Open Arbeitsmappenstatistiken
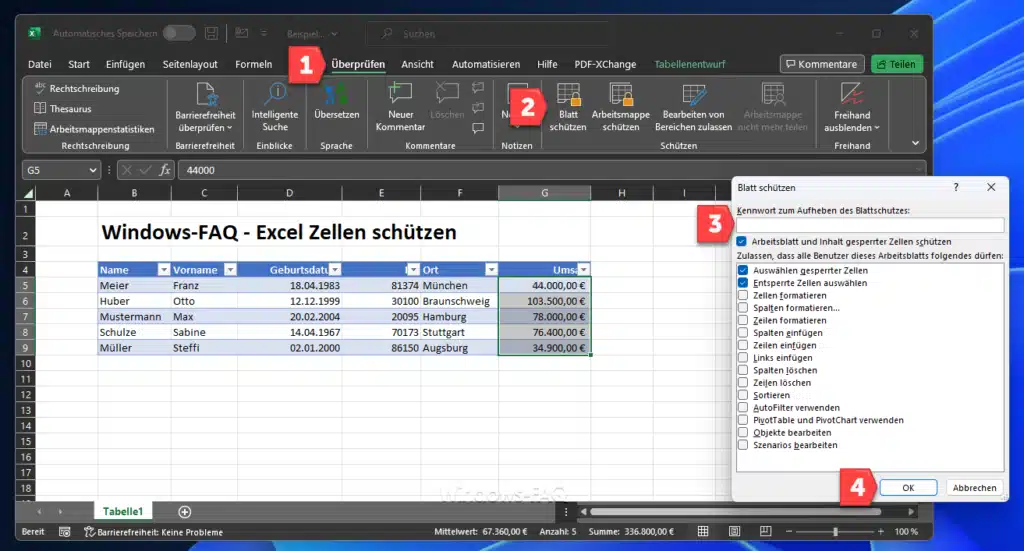 click(x=94, y=129)
